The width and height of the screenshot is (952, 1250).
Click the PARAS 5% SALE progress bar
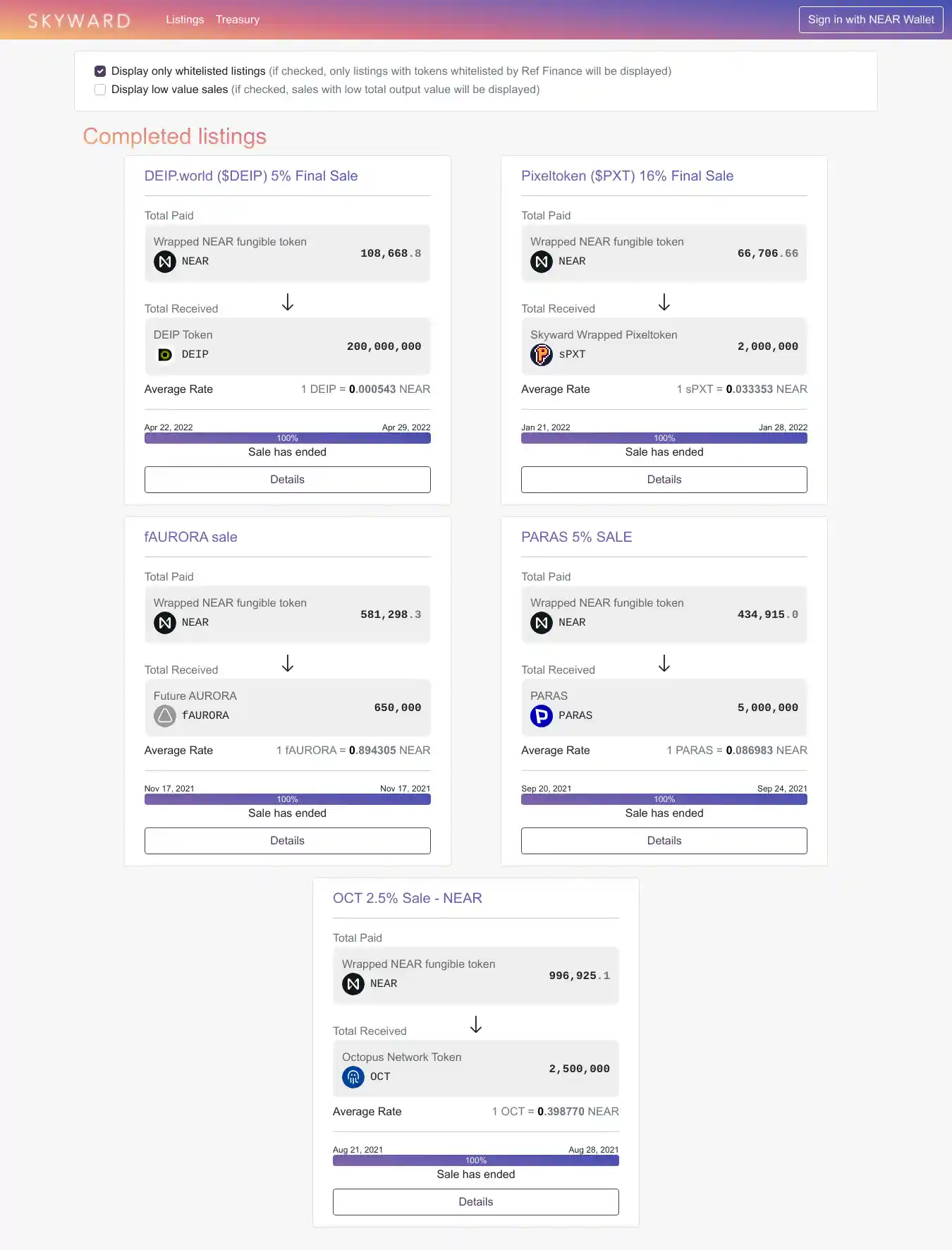[664, 799]
